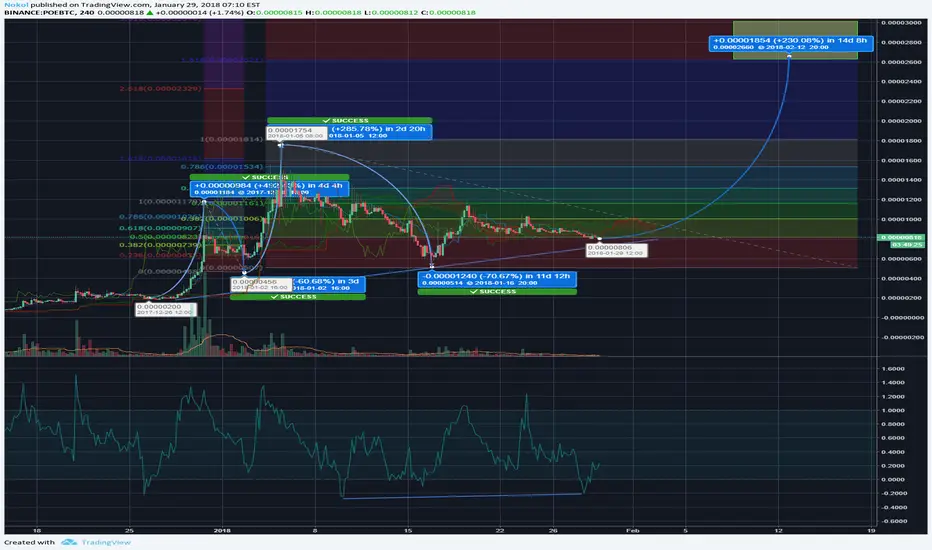Click the 0.382(0.00000739) Fibonacci level label
Viewport: 932px width, 550px height.
[160, 245]
